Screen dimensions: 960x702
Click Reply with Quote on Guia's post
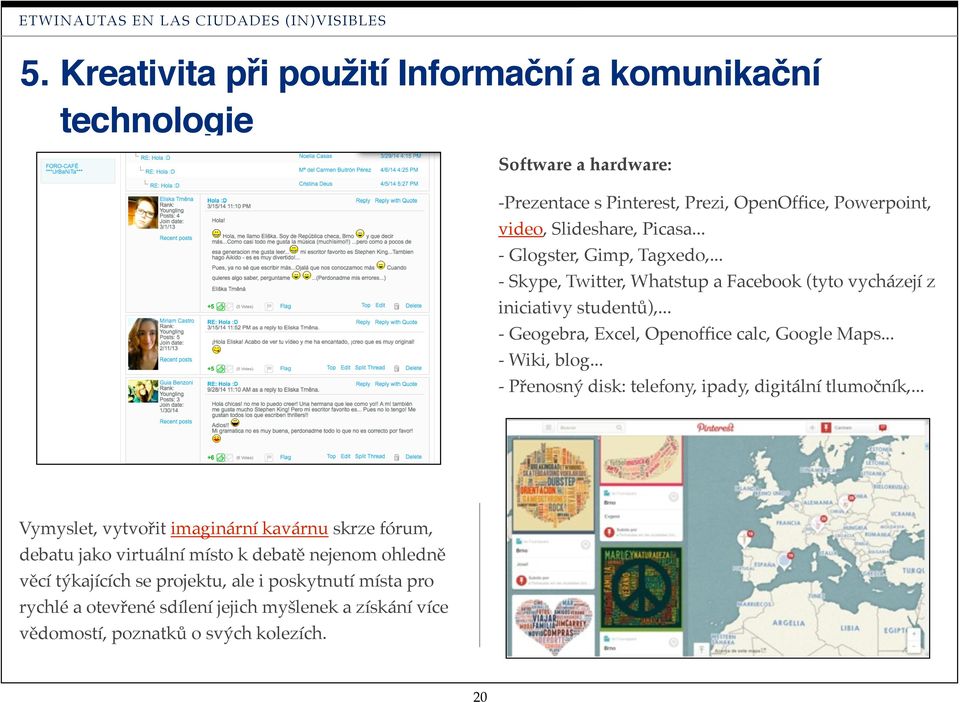(x=396, y=384)
